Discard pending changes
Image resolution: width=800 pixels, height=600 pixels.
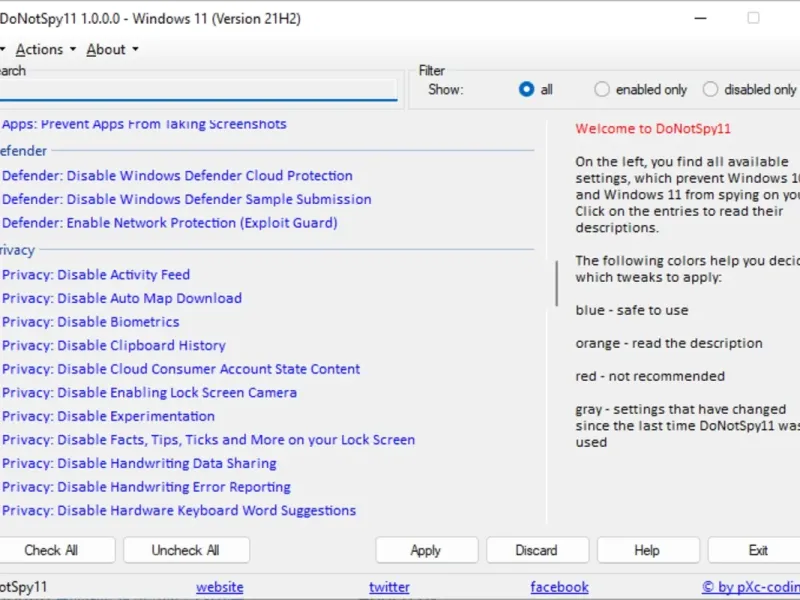tap(536, 550)
